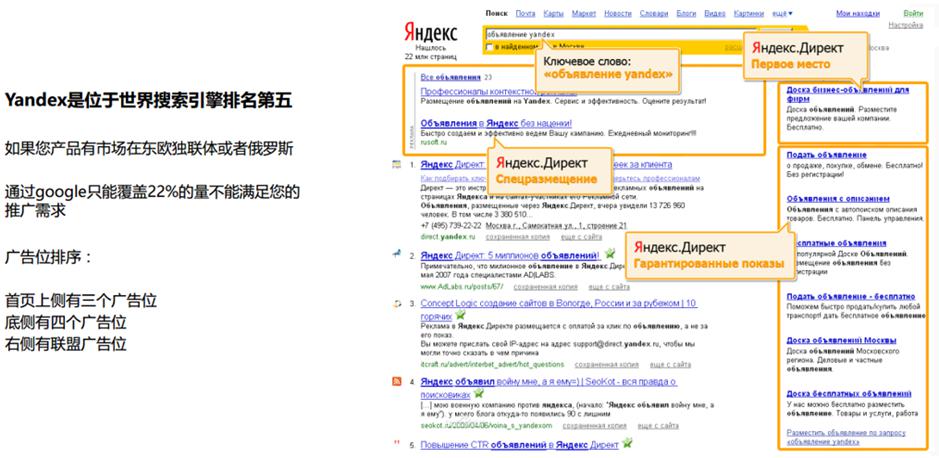Click the favicon beside search result 3

[396, 304]
